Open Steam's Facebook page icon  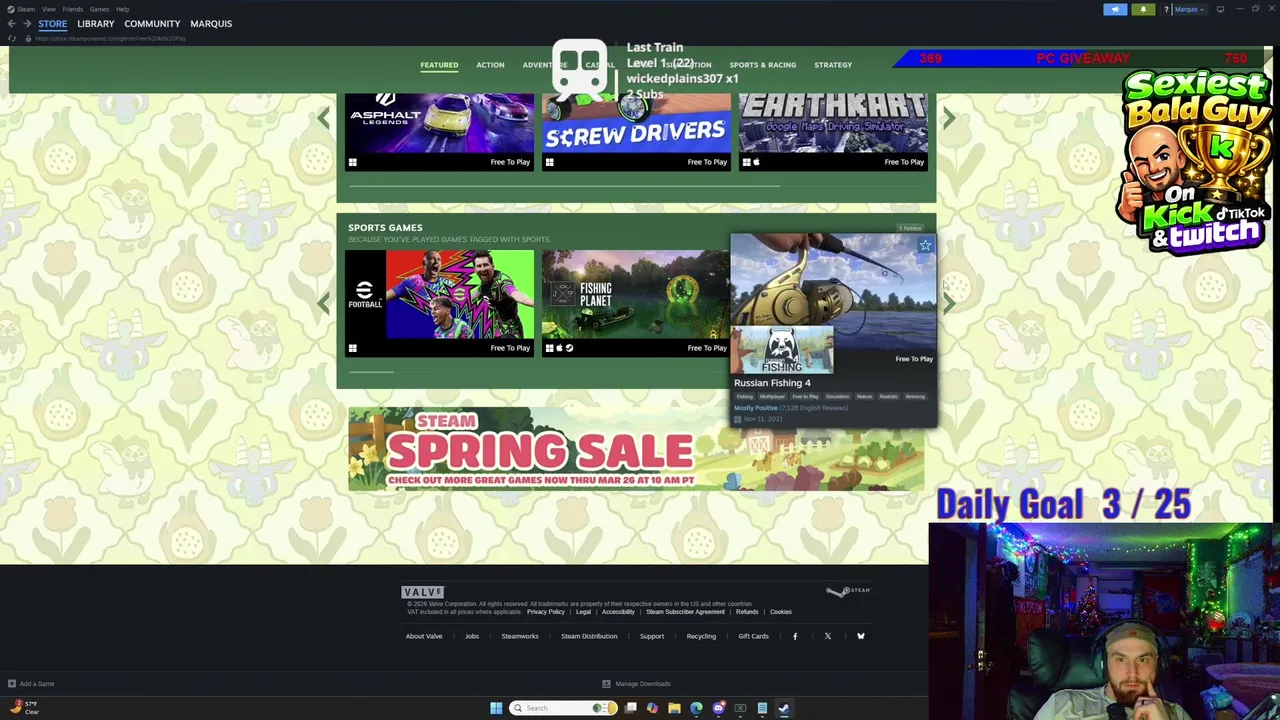pyautogui.click(x=795, y=636)
